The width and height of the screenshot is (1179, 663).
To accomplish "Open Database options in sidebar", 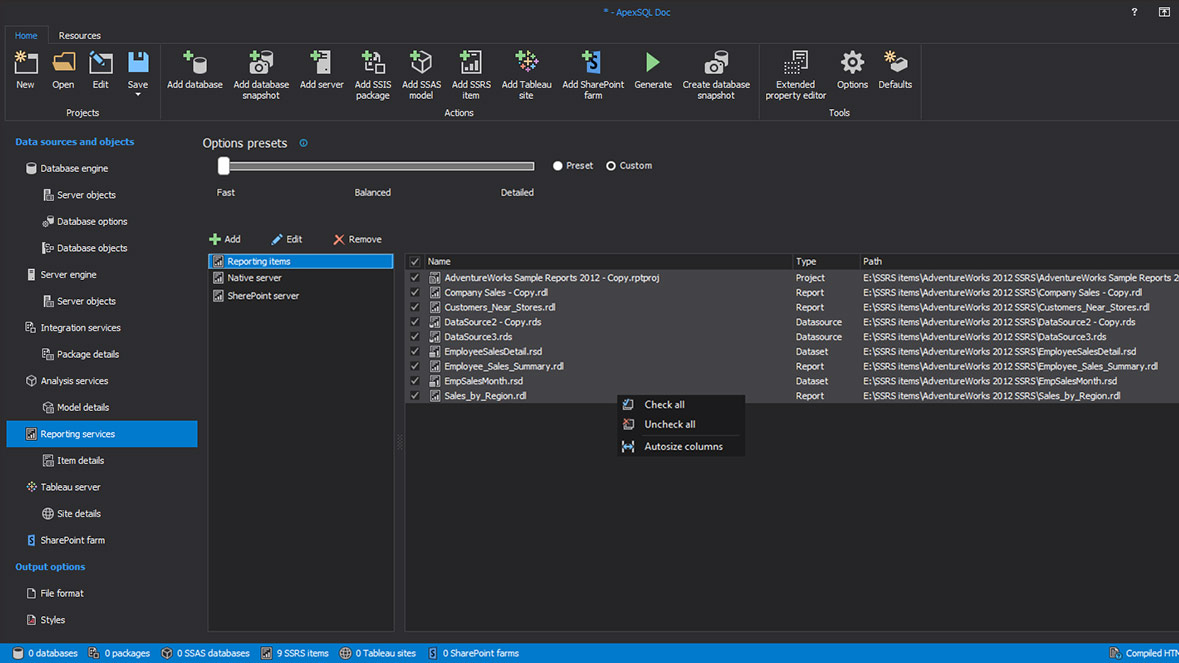I will pos(92,222).
